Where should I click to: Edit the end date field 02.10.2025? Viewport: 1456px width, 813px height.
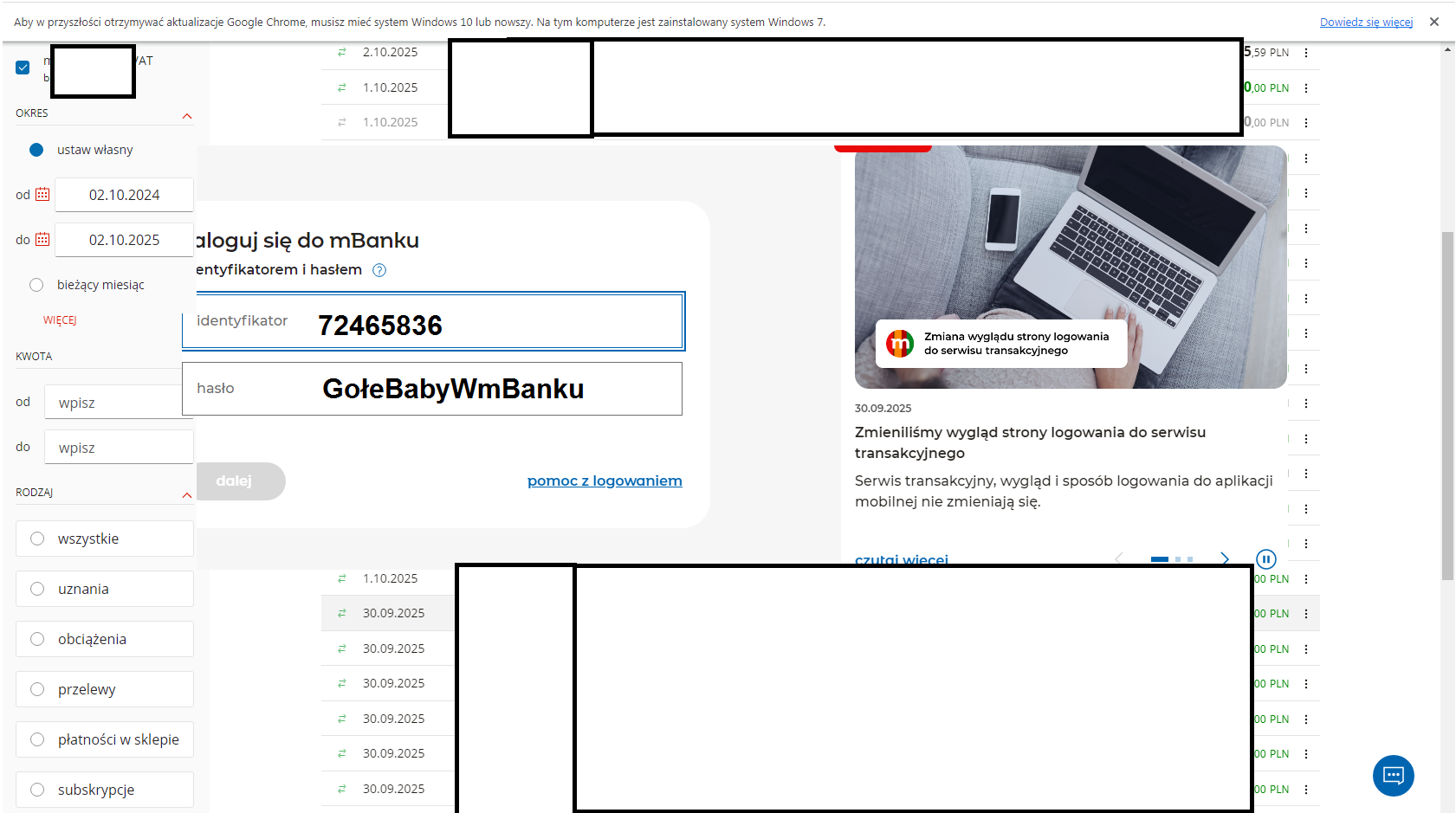[124, 240]
